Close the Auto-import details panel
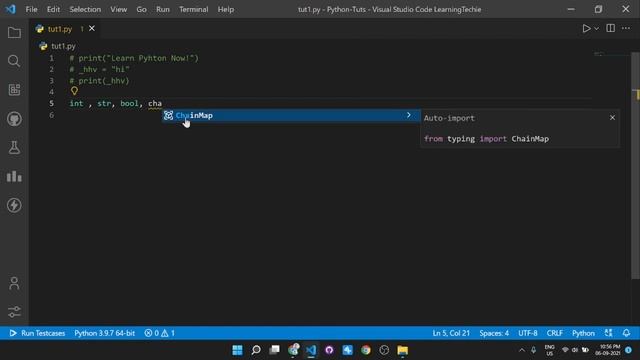 tap(612, 118)
